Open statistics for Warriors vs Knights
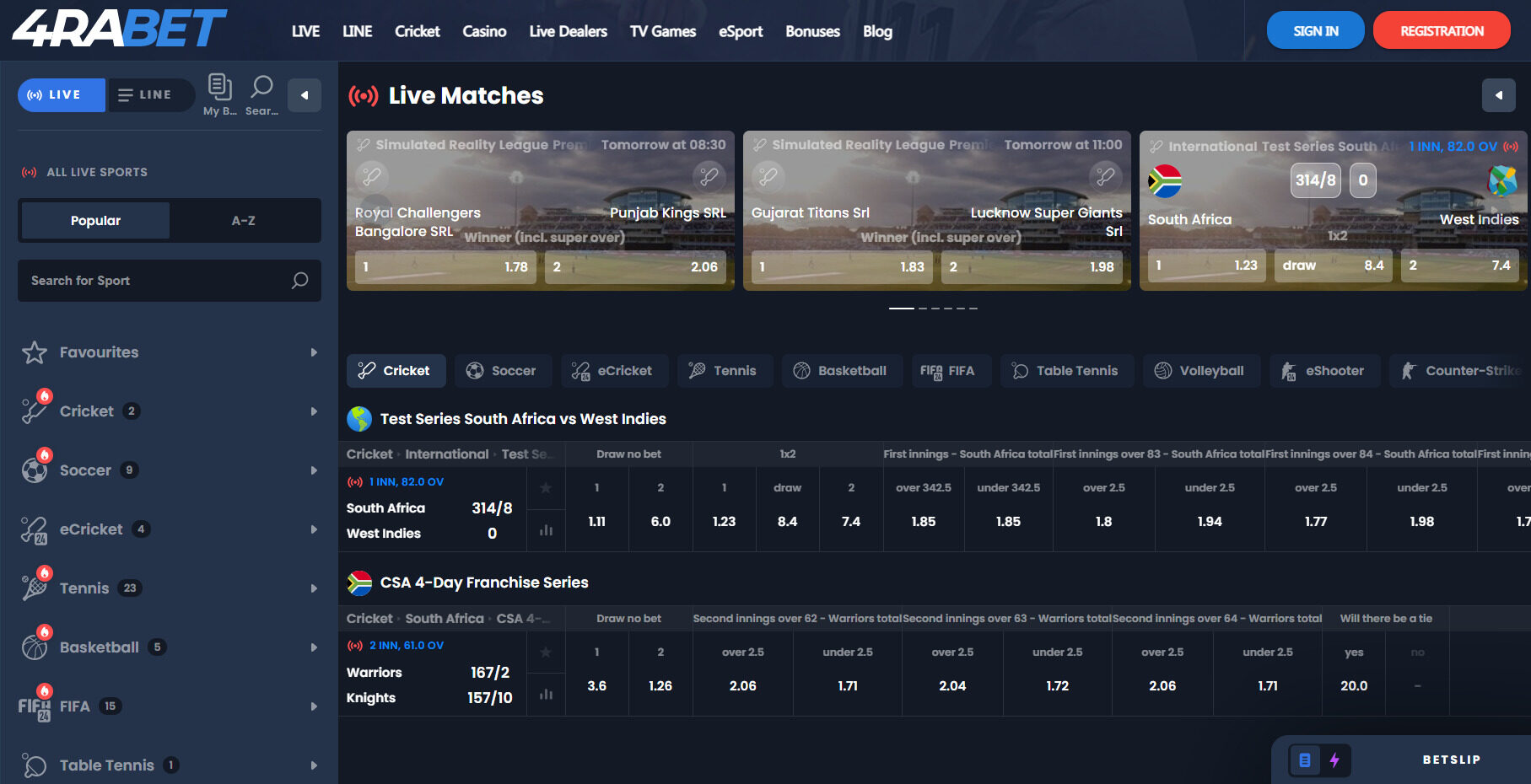 click(546, 695)
